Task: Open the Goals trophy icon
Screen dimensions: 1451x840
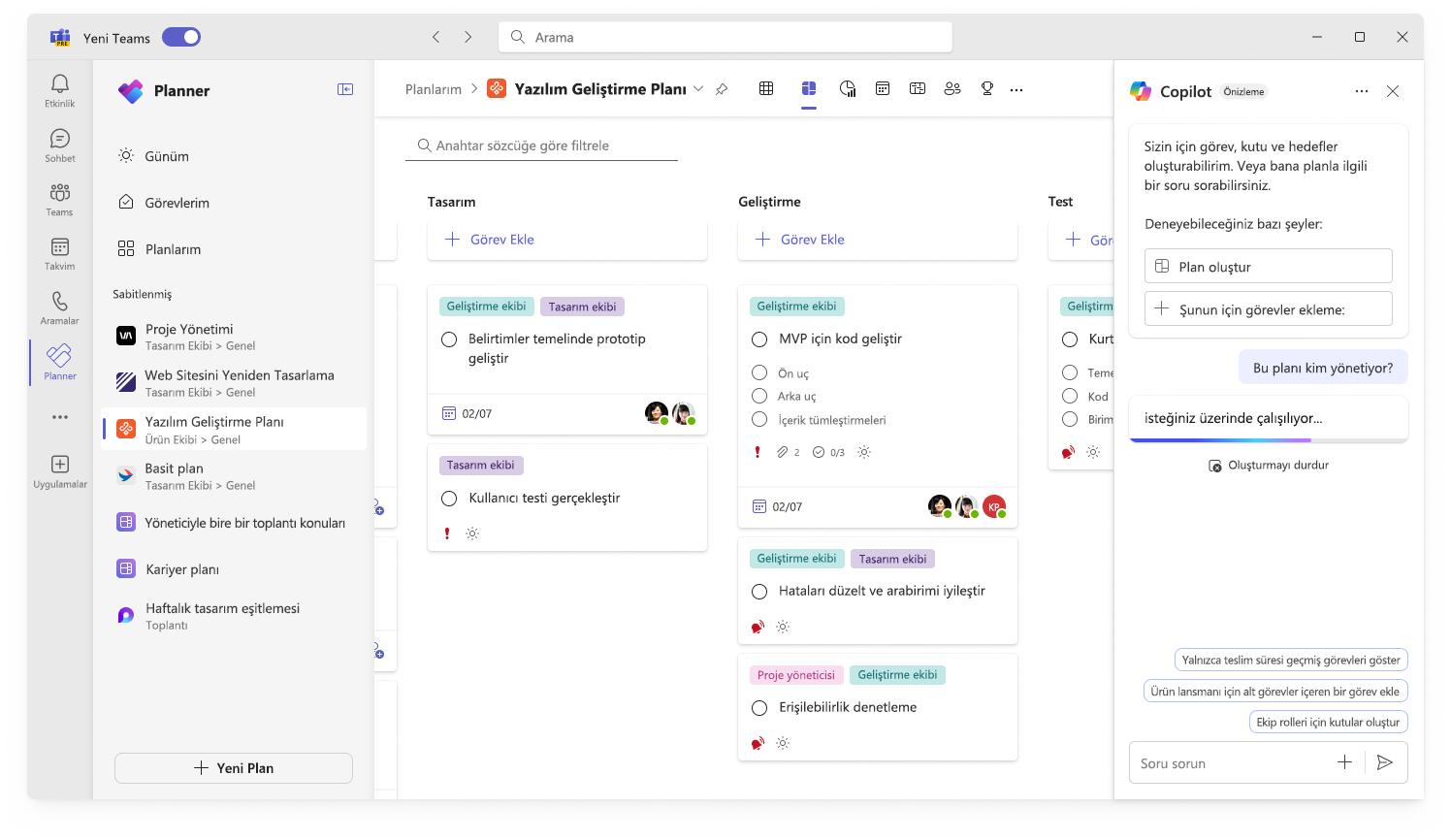Action: point(987,88)
